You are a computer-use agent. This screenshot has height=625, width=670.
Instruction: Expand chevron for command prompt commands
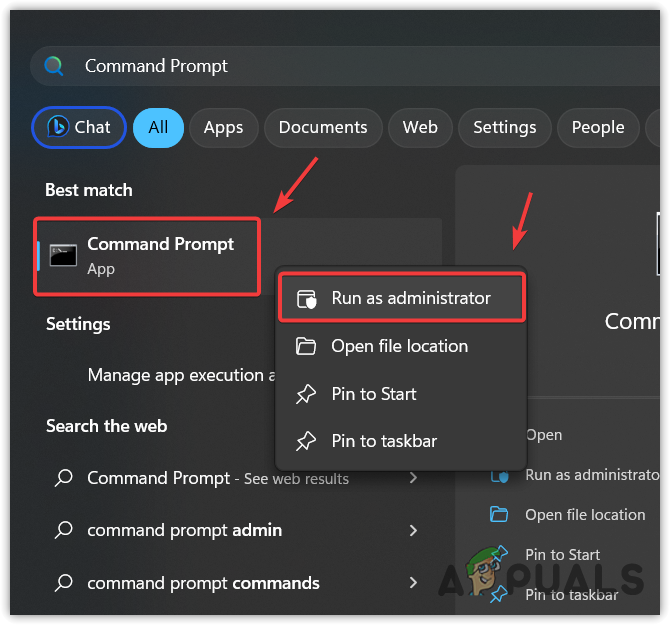[x=413, y=583]
